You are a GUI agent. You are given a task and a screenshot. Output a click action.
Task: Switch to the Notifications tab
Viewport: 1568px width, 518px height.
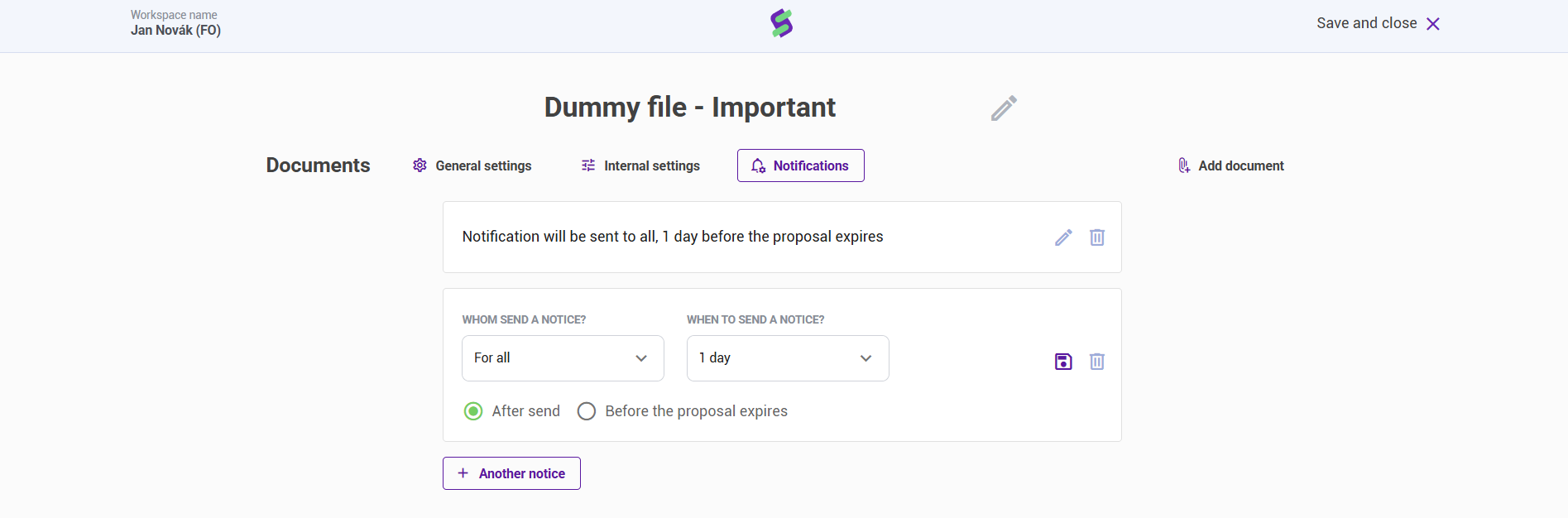(x=801, y=165)
